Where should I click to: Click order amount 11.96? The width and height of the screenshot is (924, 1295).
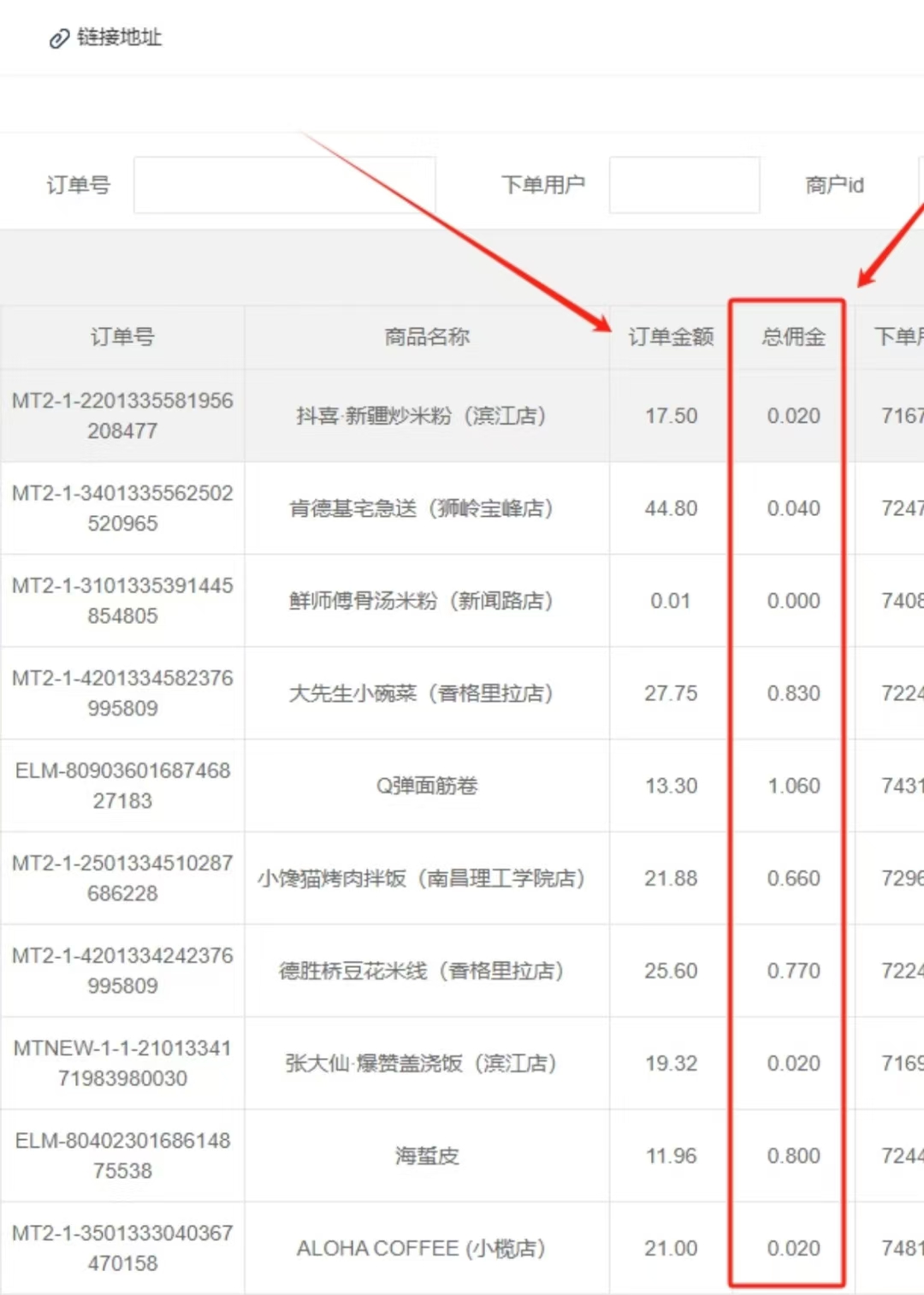671,1155
